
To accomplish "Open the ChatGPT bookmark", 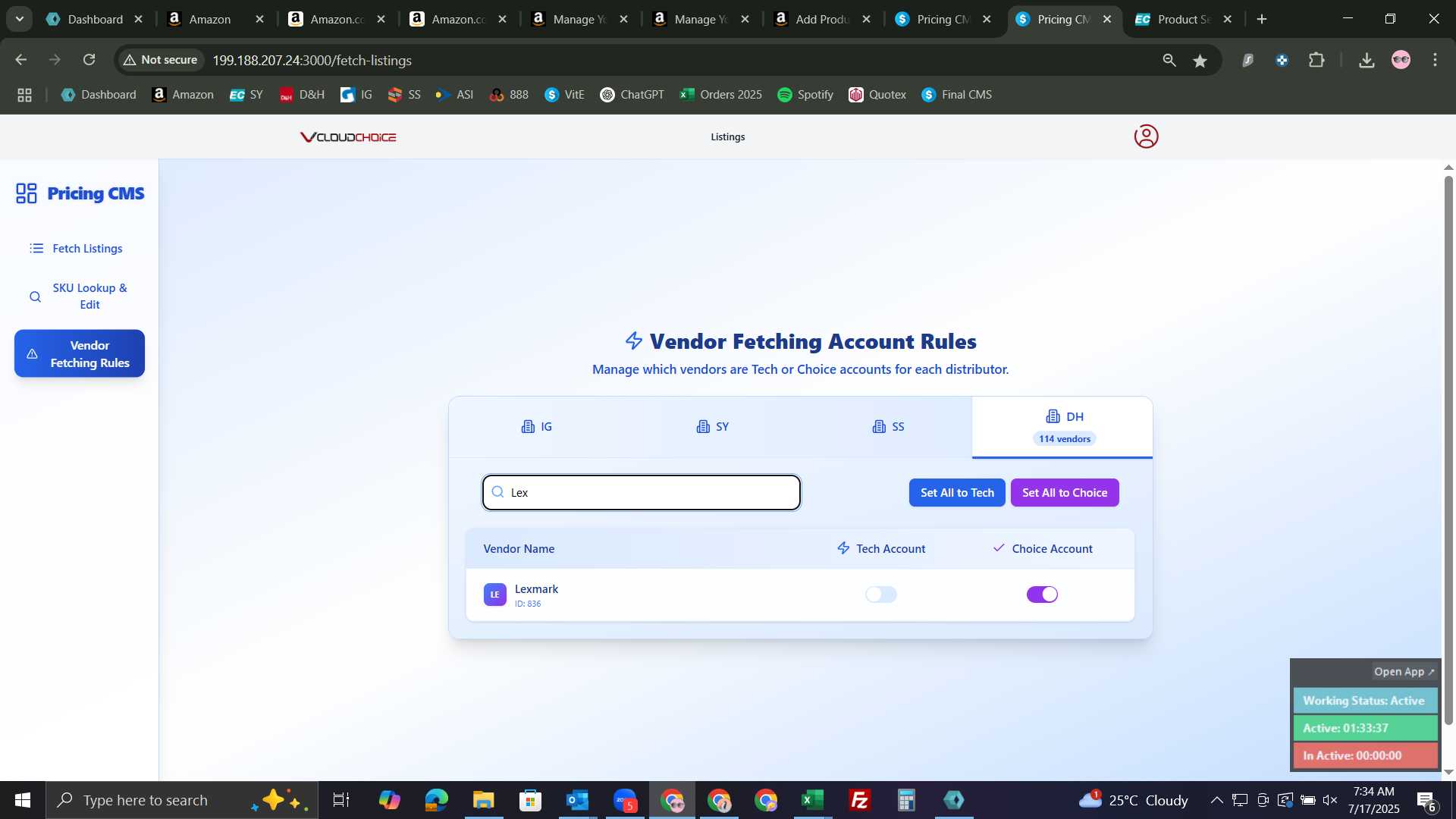I will [632, 95].
